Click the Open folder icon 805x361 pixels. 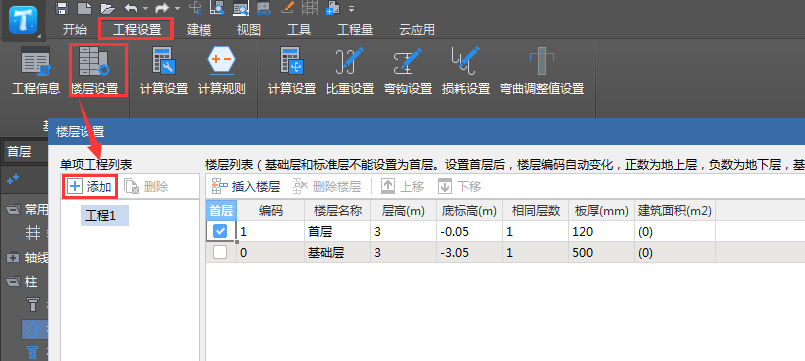point(107,8)
